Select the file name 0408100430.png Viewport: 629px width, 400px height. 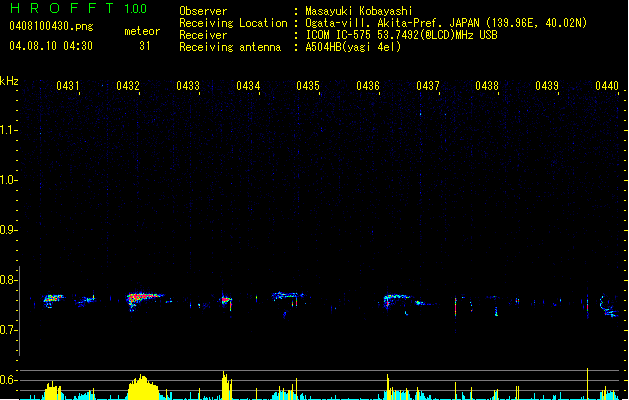coord(51,26)
